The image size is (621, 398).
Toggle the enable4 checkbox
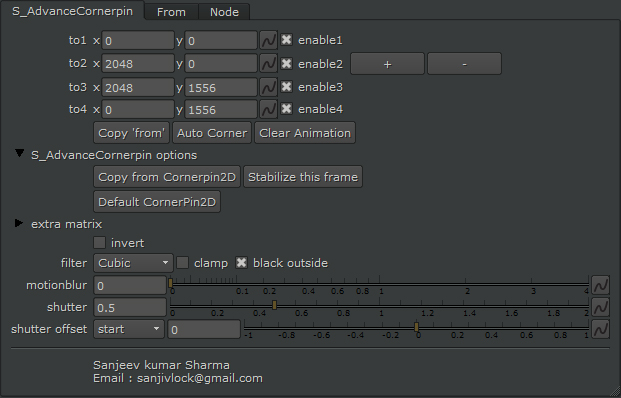(286, 109)
